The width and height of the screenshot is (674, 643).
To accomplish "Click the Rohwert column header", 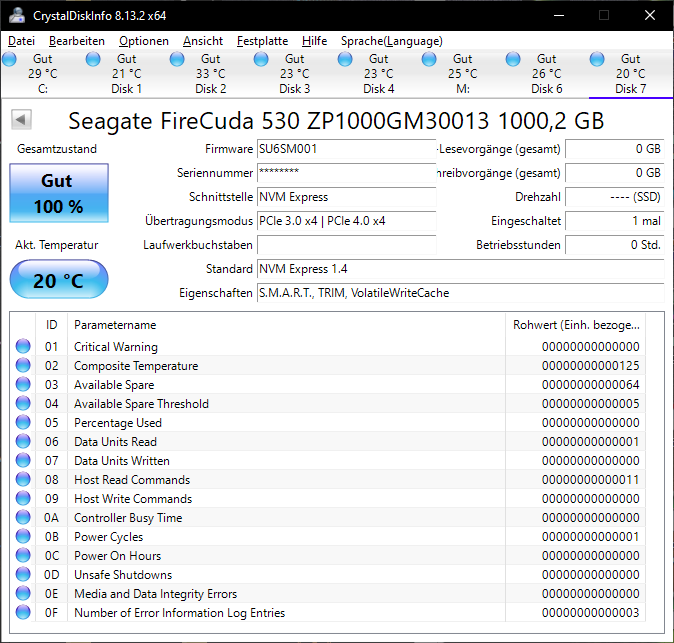I will 576,325.
